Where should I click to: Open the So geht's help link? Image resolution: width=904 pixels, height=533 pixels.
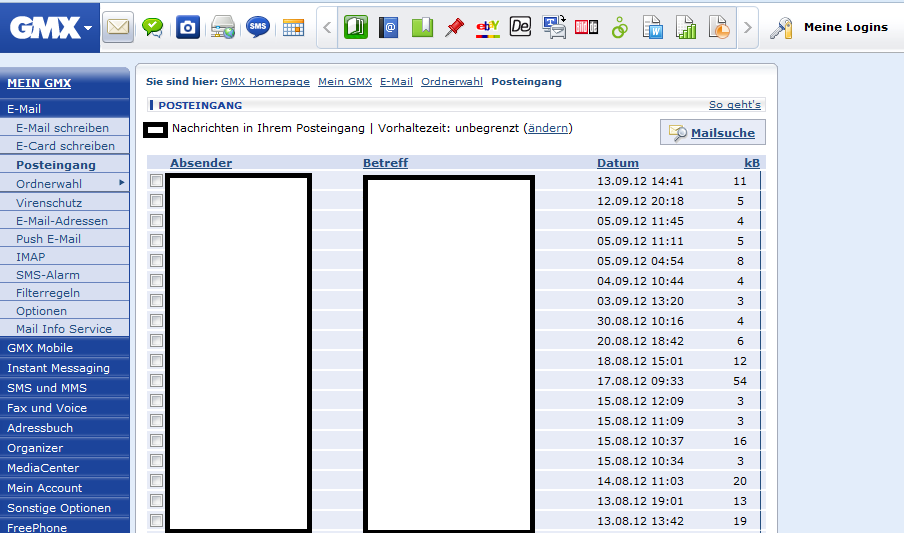pyautogui.click(x=734, y=105)
